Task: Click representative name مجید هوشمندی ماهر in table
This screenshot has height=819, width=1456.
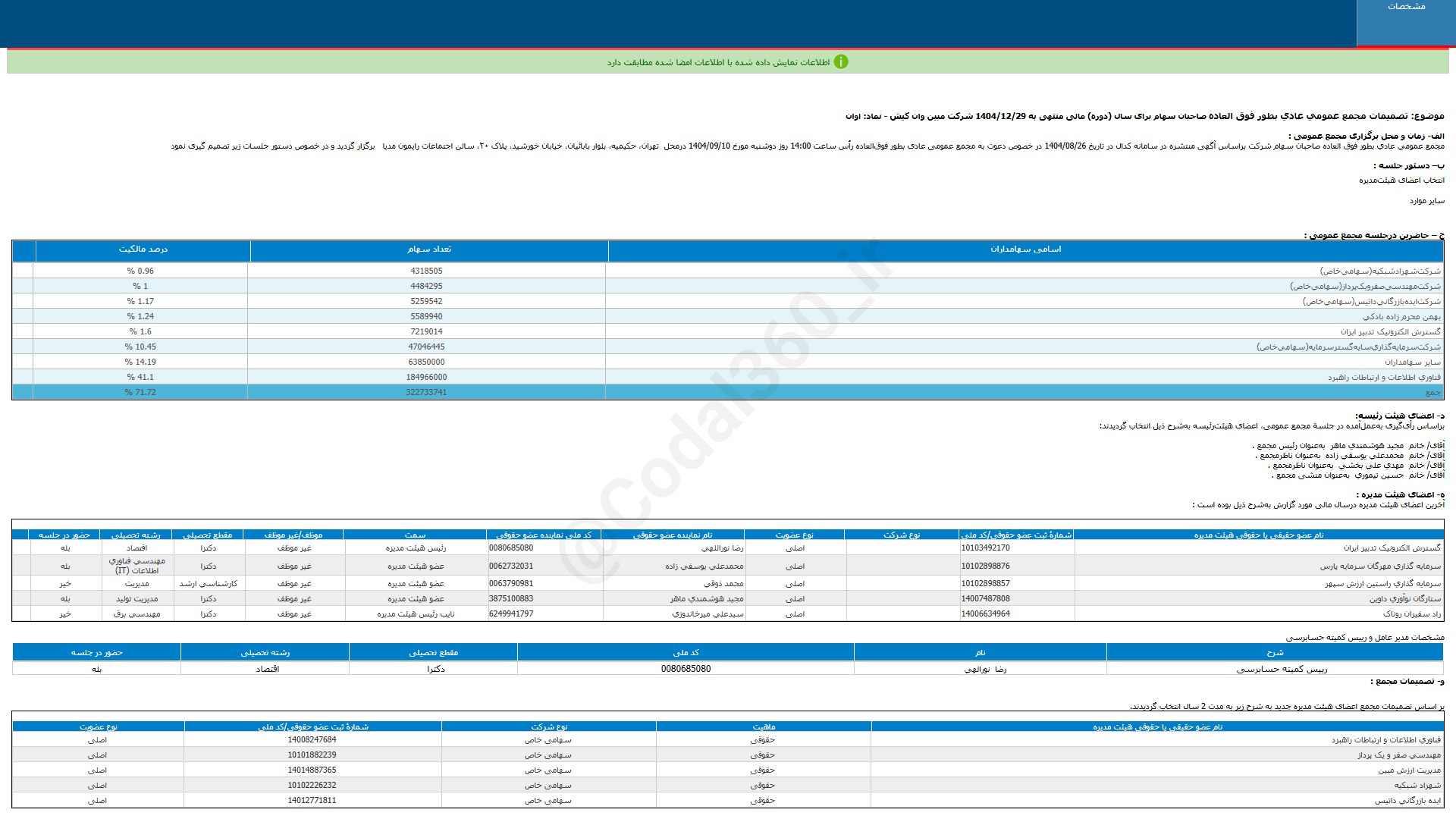Action: (707, 598)
